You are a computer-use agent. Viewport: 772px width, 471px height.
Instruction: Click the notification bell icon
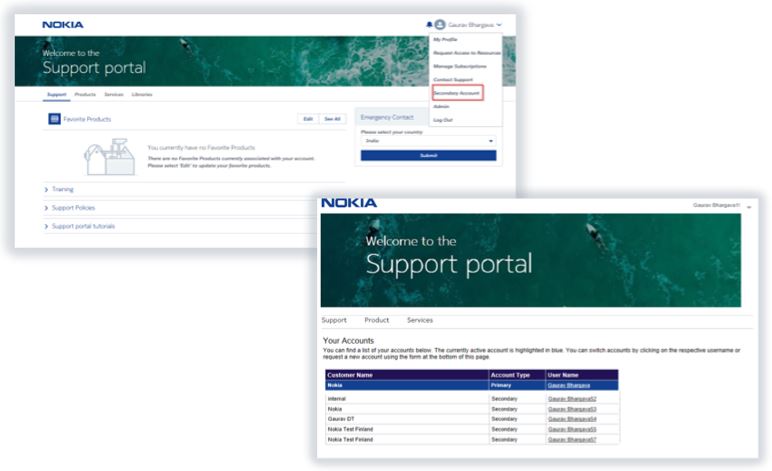coord(429,24)
